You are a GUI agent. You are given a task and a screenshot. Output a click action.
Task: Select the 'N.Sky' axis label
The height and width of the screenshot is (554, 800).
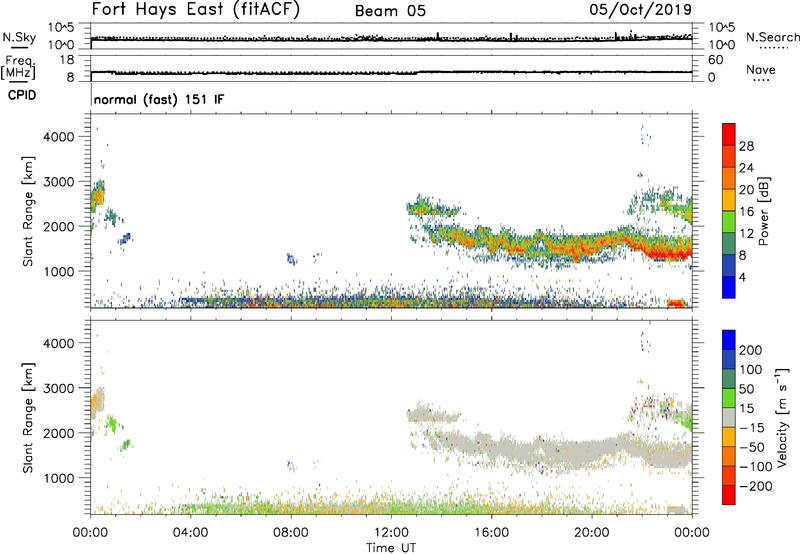pos(19,37)
